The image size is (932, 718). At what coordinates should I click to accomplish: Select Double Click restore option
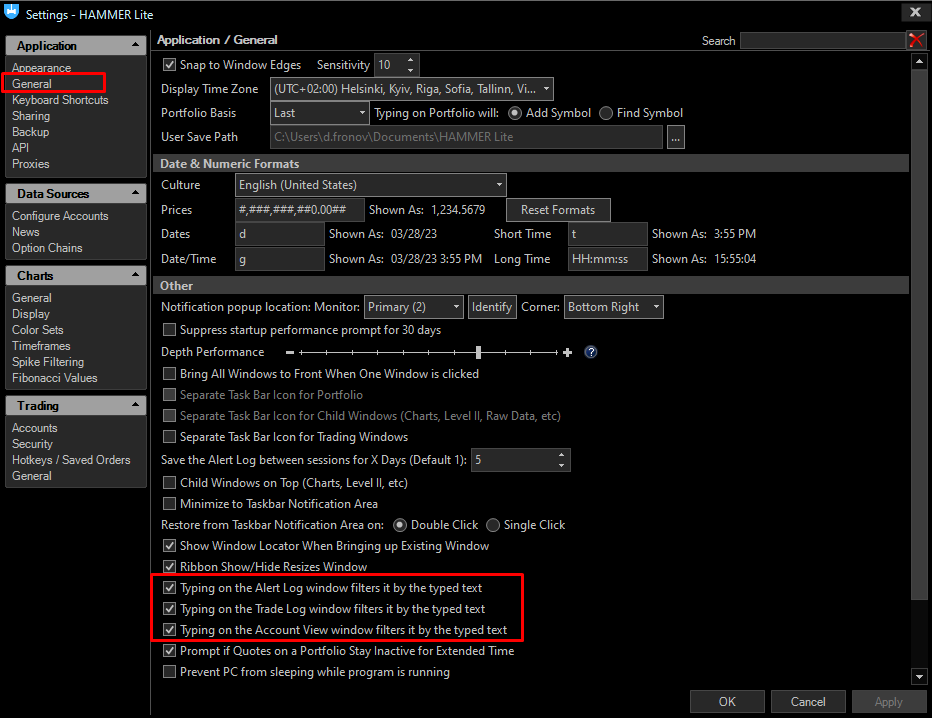pyautogui.click(x=400, y=525)
